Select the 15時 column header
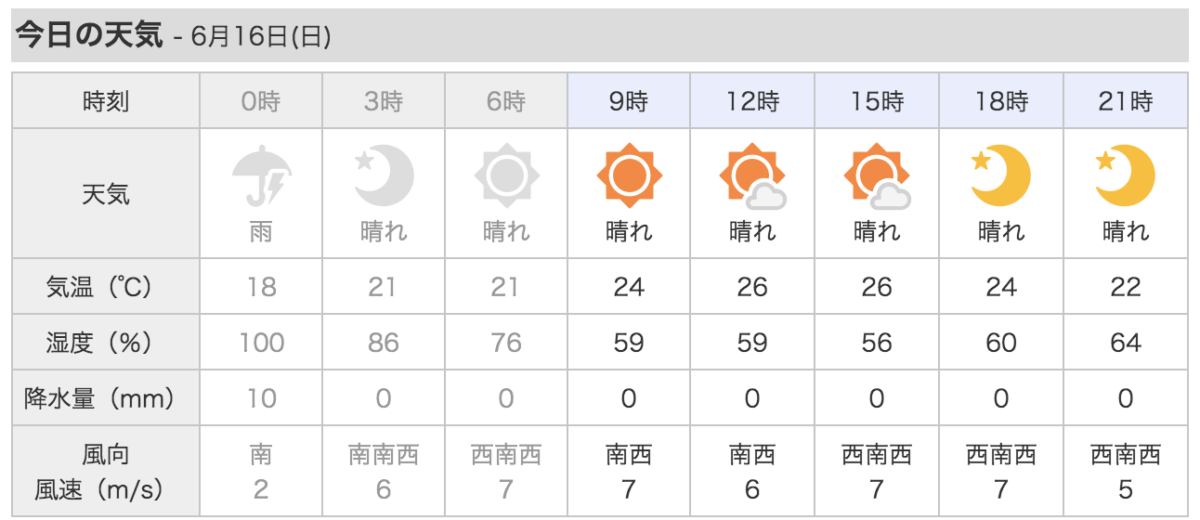This screenshot has height=520, width=1200. tap(876, 101)
